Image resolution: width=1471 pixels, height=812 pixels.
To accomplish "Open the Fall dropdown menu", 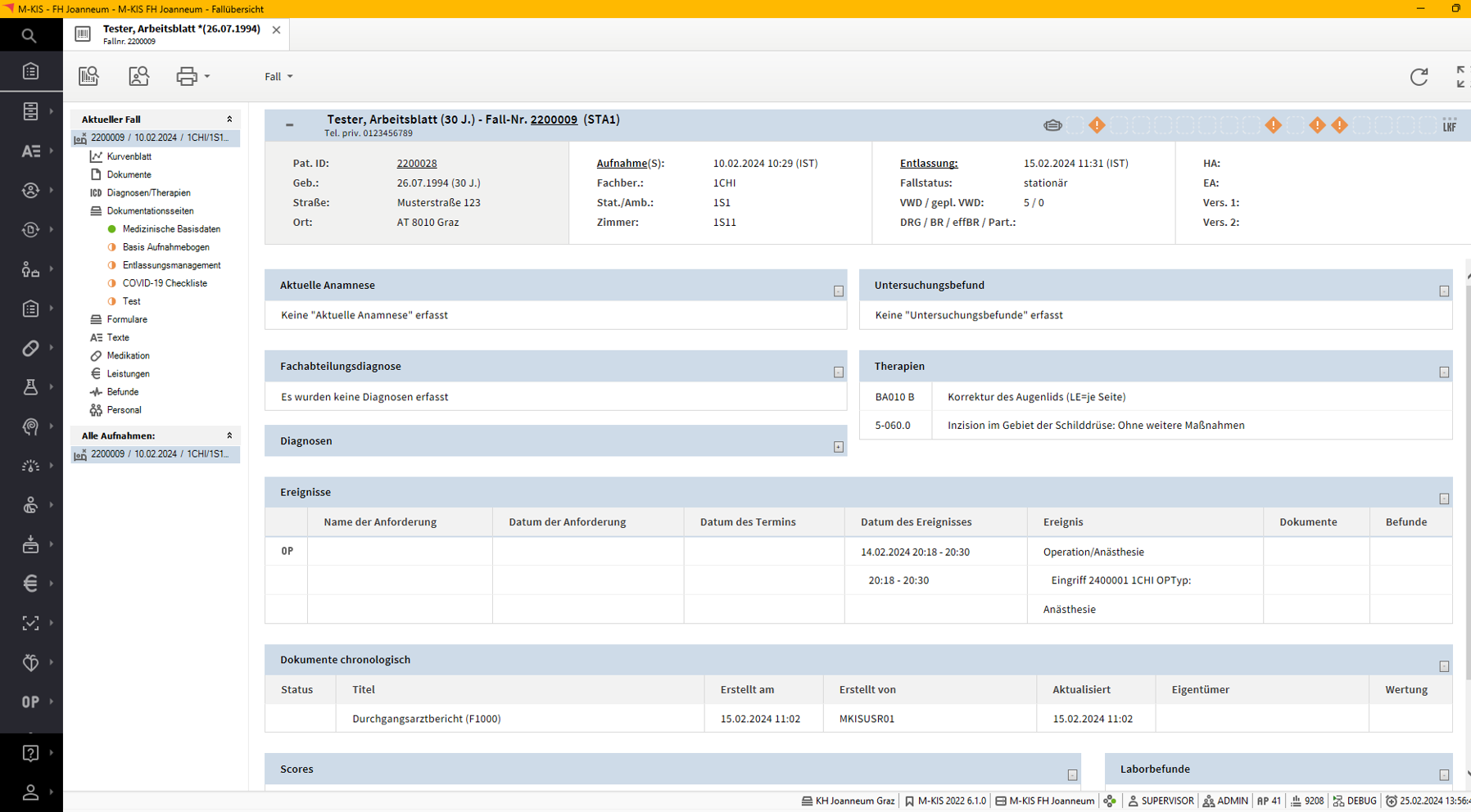I will [278, 76].
